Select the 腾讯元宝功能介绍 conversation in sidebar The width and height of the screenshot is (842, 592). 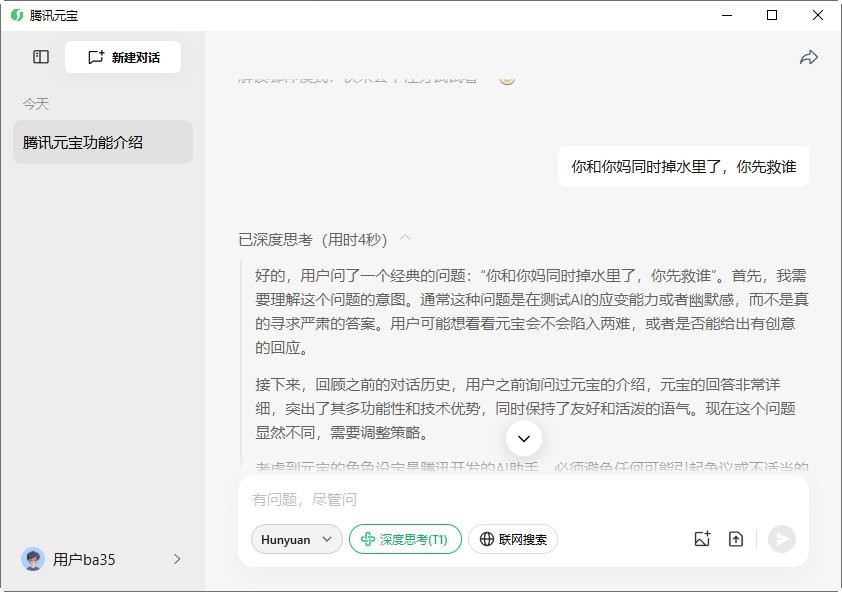(102, 142)
